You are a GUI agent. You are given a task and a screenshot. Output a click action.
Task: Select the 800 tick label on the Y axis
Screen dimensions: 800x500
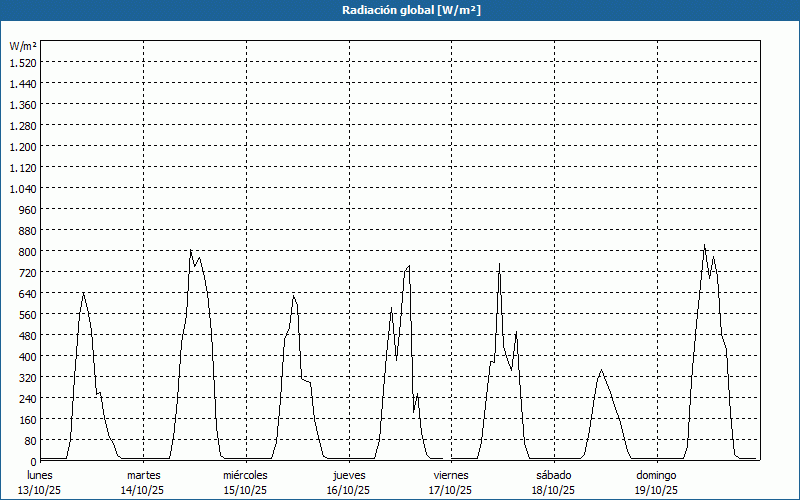tap(27, 251)
